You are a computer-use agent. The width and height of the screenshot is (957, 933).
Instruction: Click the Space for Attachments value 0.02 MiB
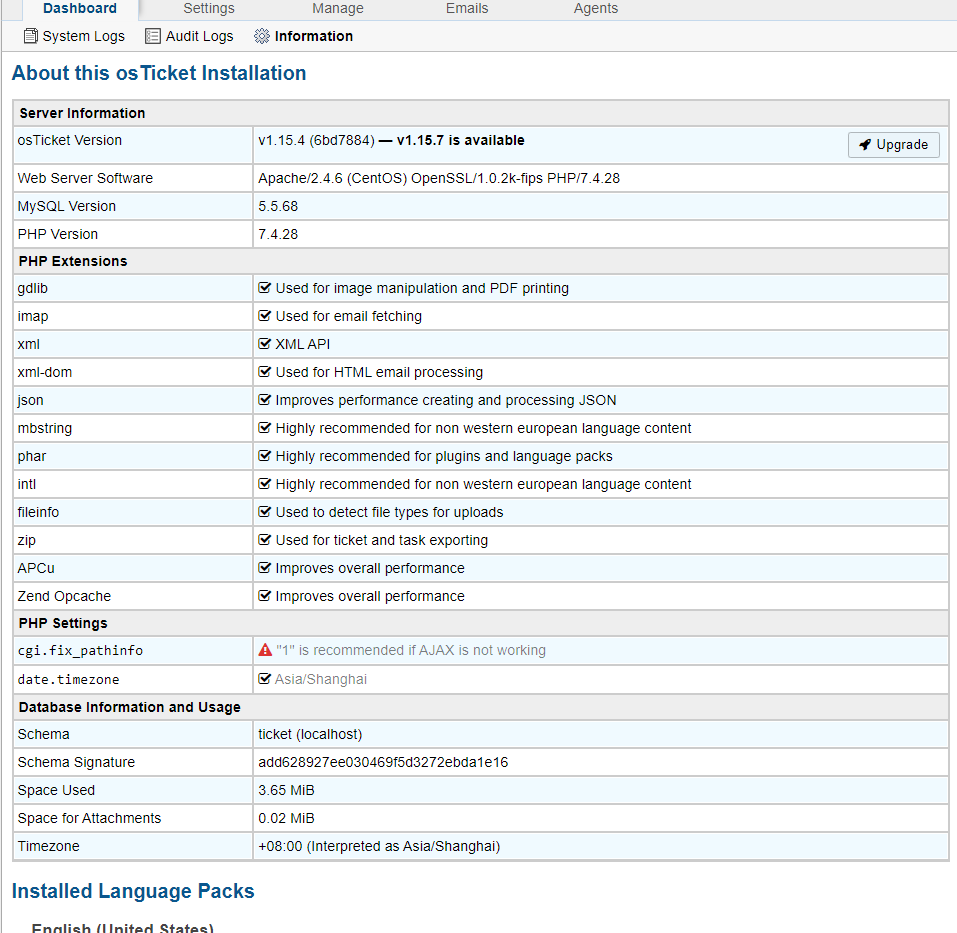pyautogui.click(x=286, y=818)
